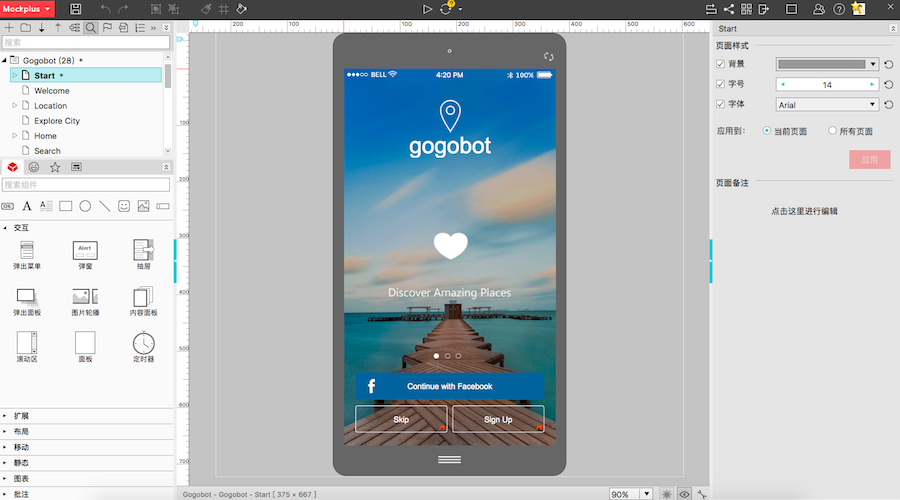Toggle the 字体 font checkbox
The image size is (900, 500).
[x=720, y=104]
